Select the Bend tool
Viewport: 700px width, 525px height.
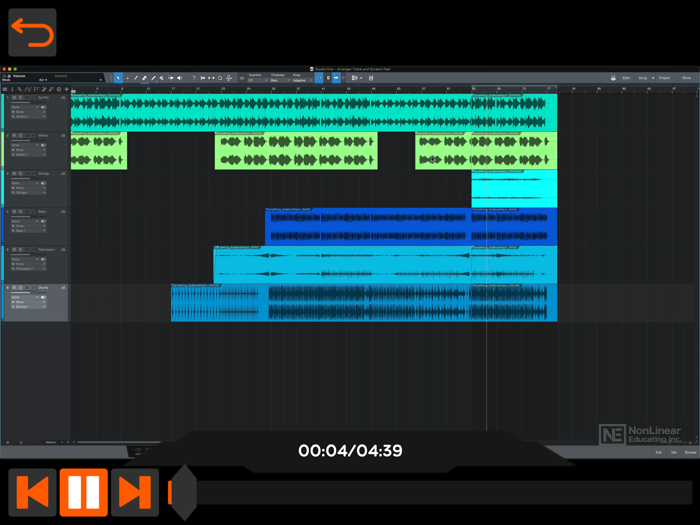click(171, 78)
